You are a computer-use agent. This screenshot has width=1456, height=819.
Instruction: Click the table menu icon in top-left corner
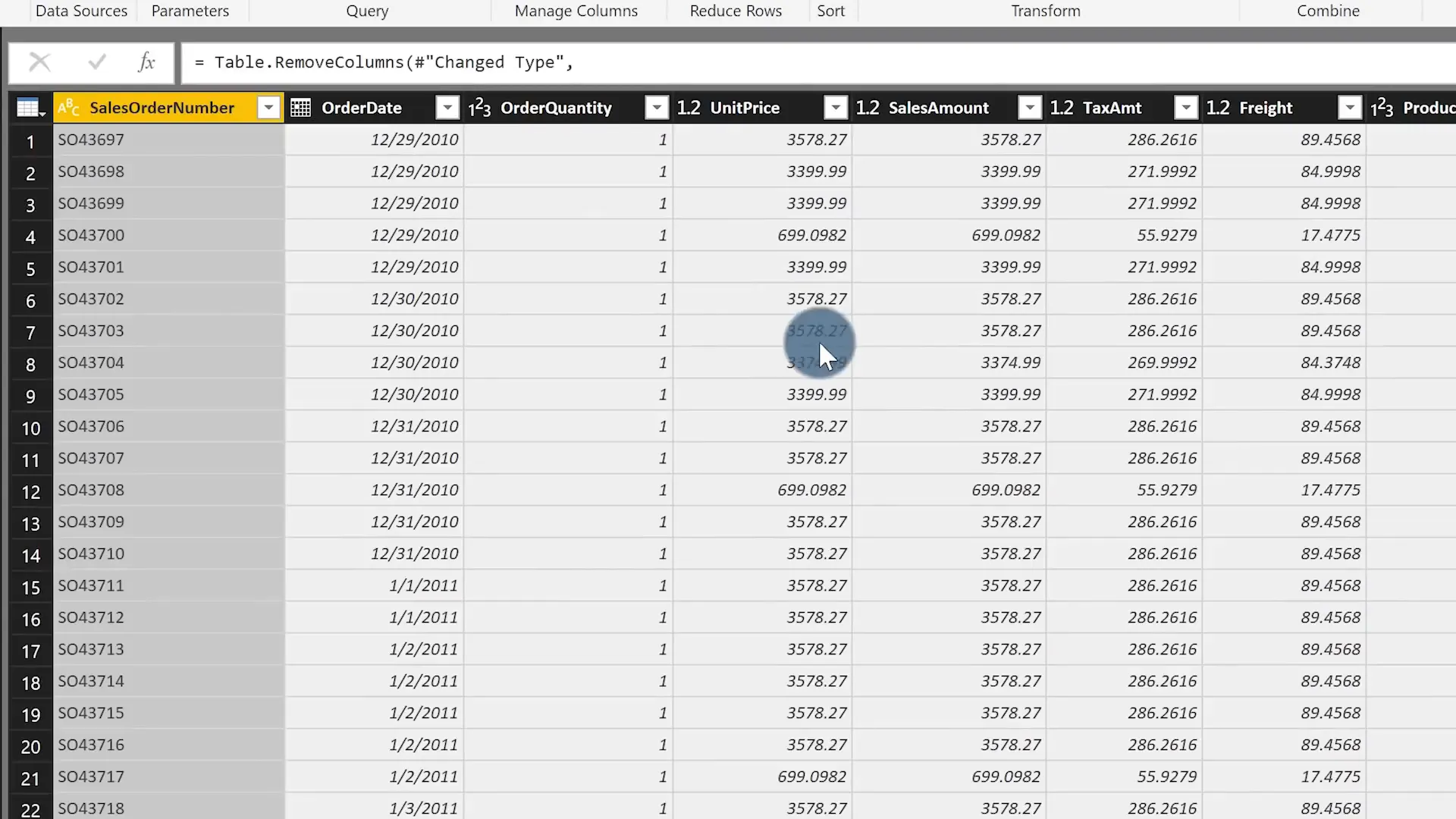coord(28,107)
